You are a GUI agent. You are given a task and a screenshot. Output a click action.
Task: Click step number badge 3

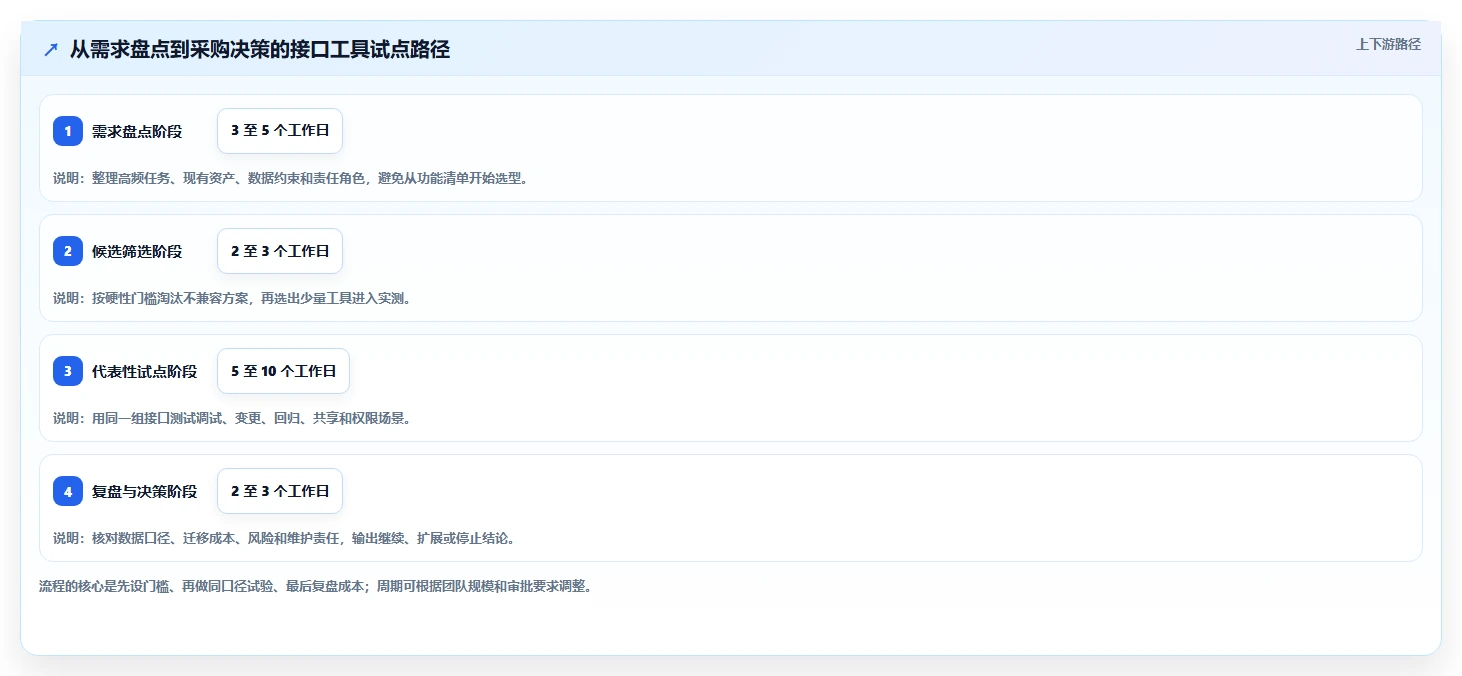68,371
